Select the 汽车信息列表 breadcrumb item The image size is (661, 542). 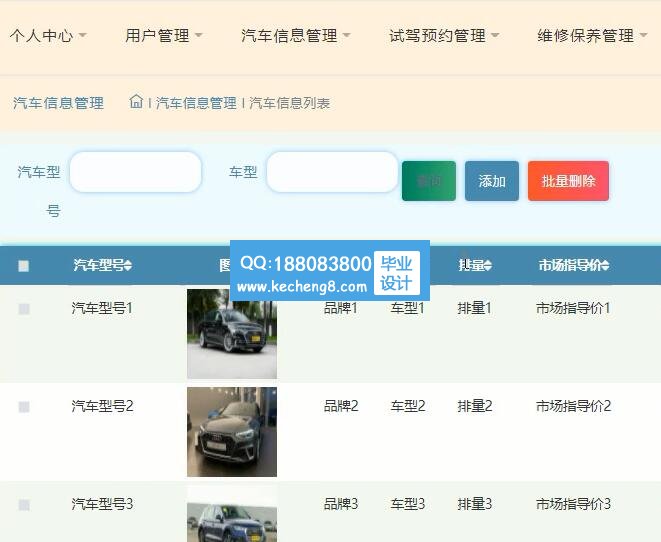click(x=290, y=103)
